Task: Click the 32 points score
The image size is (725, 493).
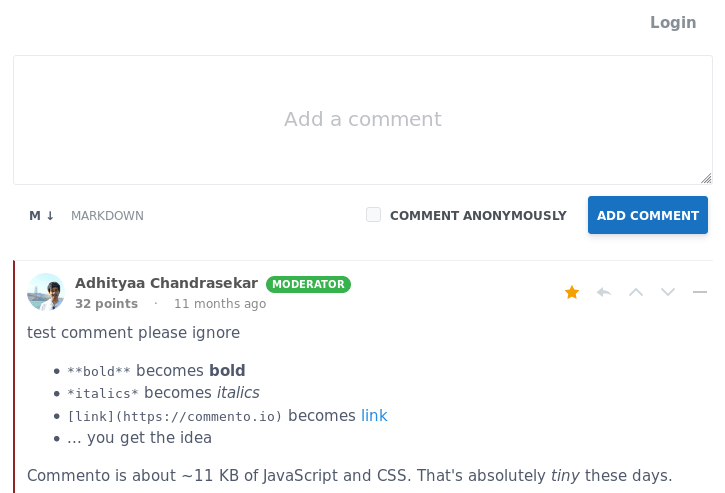Action: pos(106,304)
